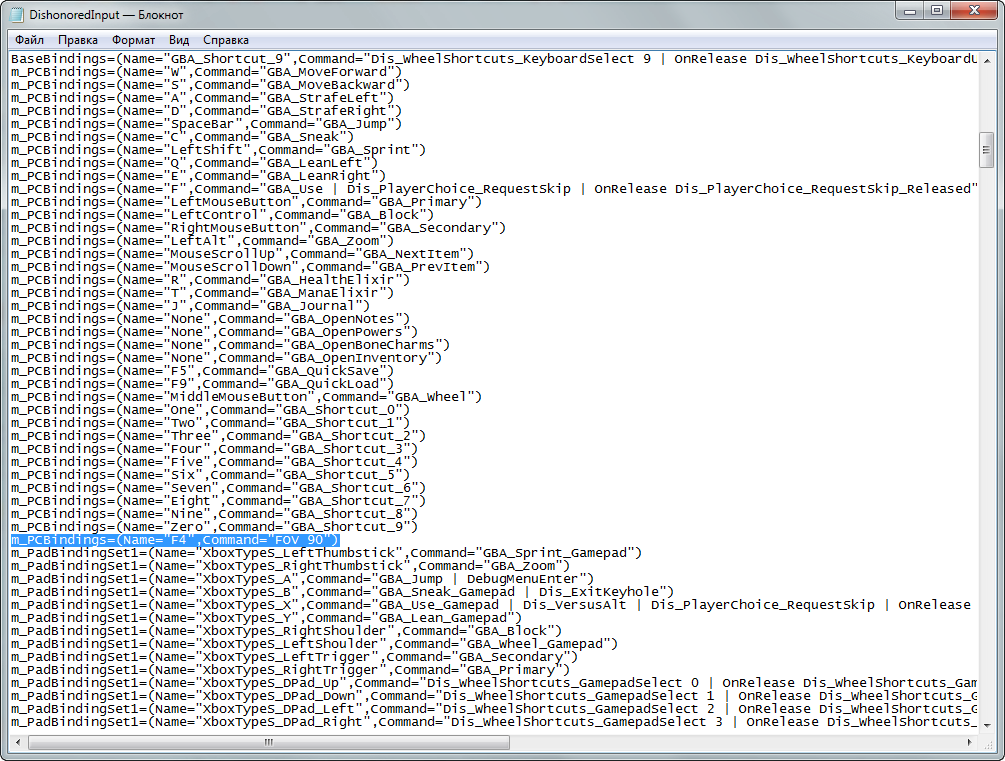
Task: Restore down the Notepad window
Action: 936,10
